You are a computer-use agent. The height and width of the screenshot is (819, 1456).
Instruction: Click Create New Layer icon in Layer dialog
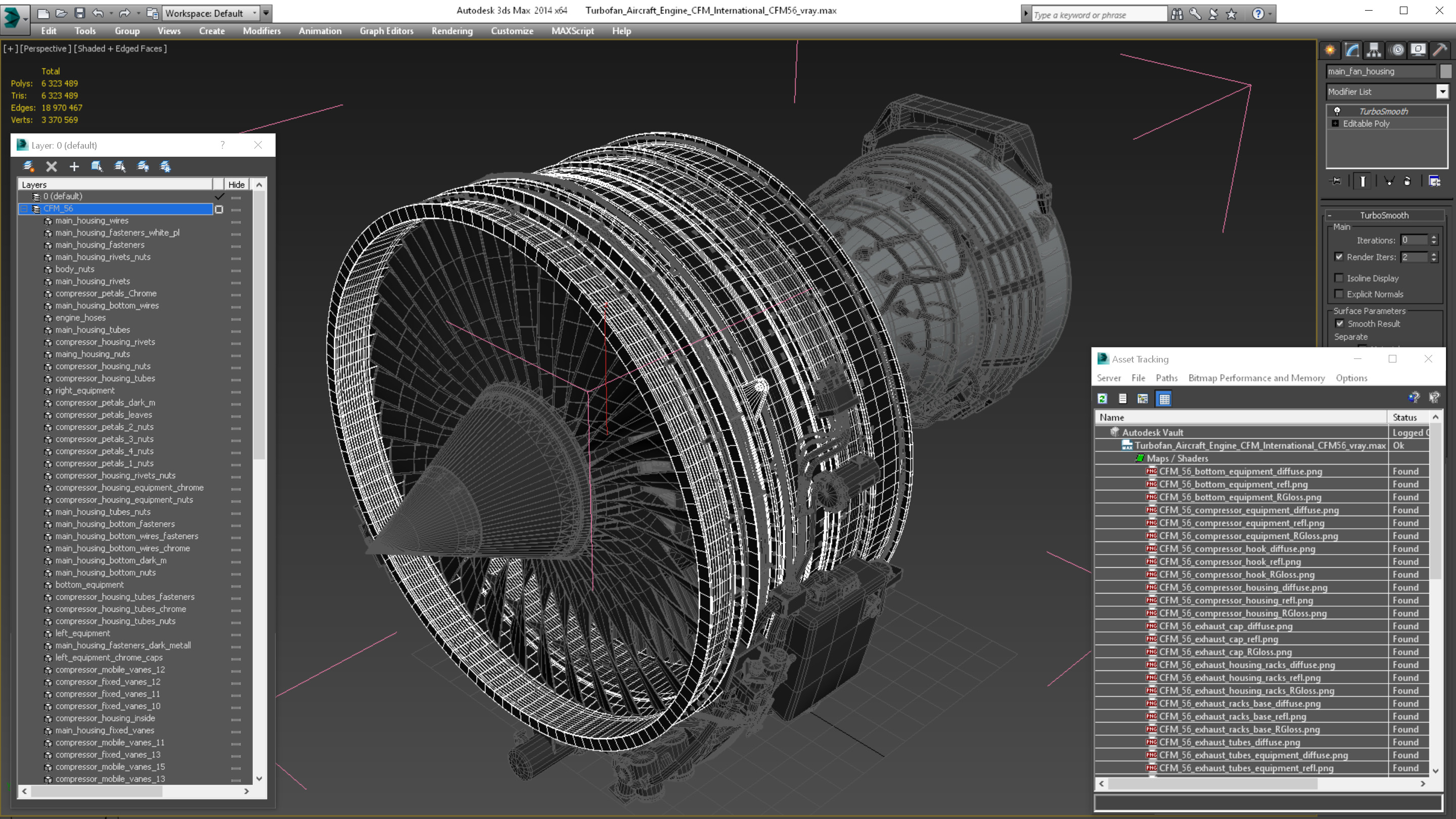pyautogui.click(x=28, y=166)
